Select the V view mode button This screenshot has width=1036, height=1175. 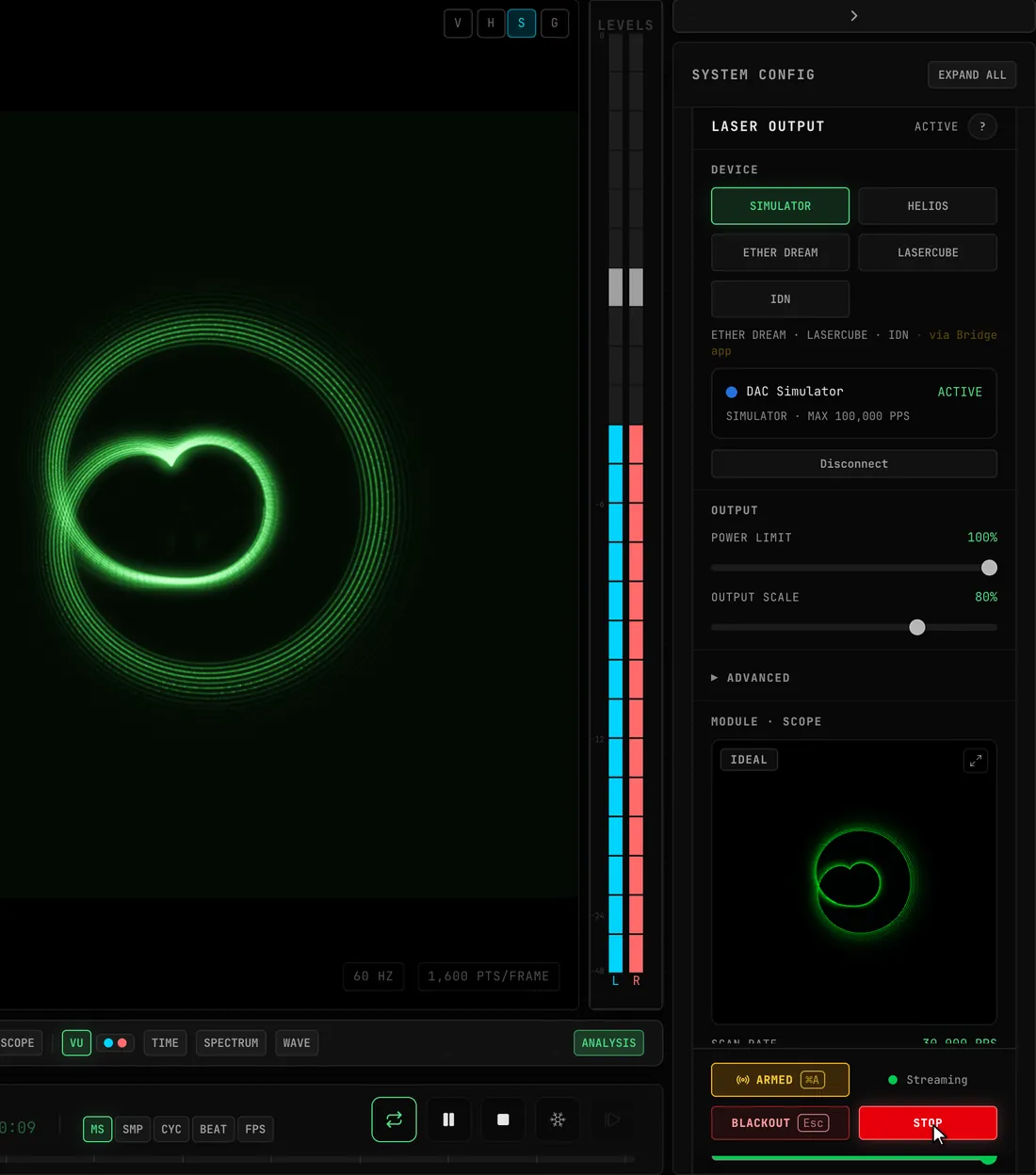point(458,24)
